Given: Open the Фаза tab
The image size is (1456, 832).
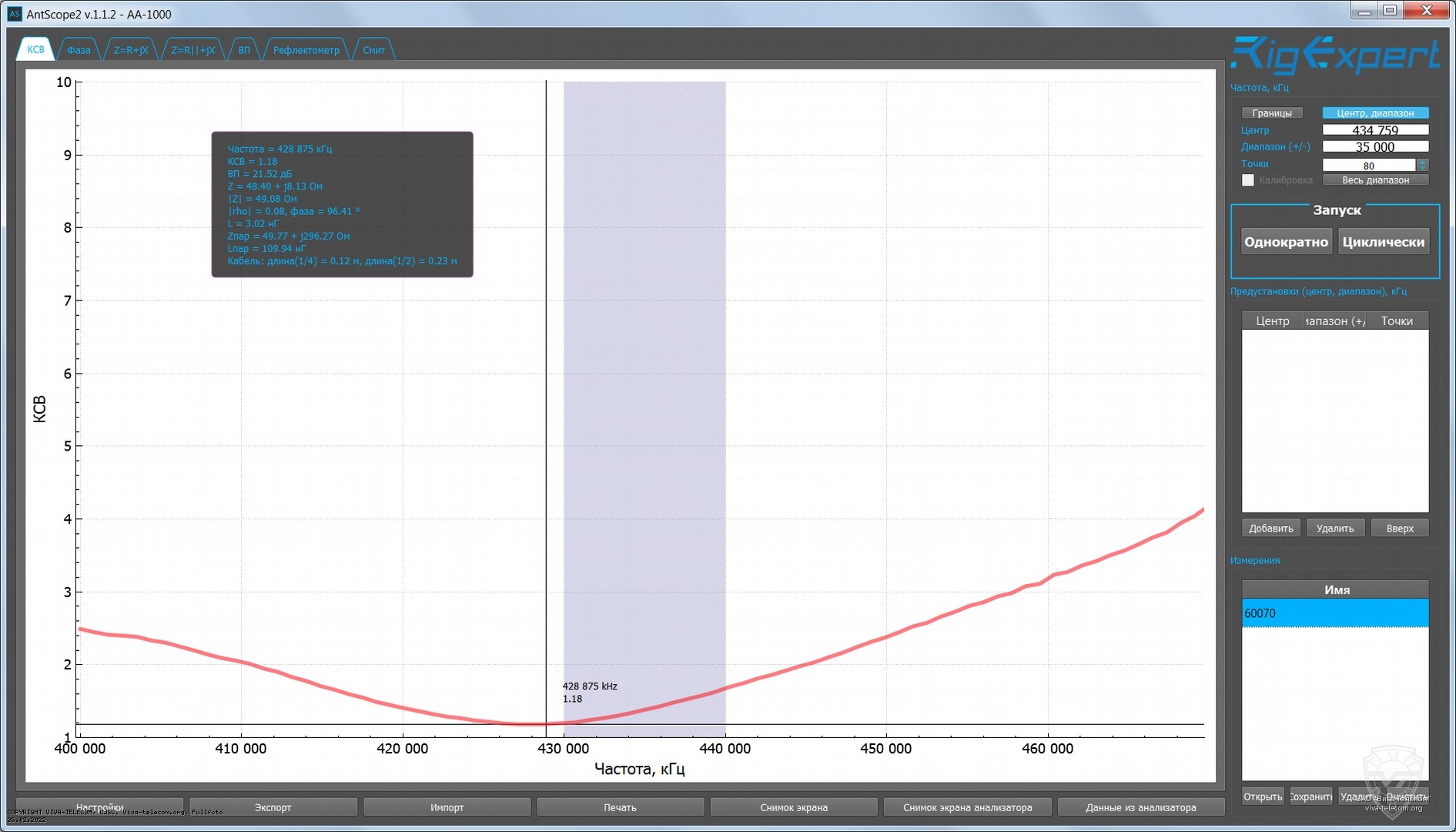Looking at the screenshot, I should pos(79,50).
